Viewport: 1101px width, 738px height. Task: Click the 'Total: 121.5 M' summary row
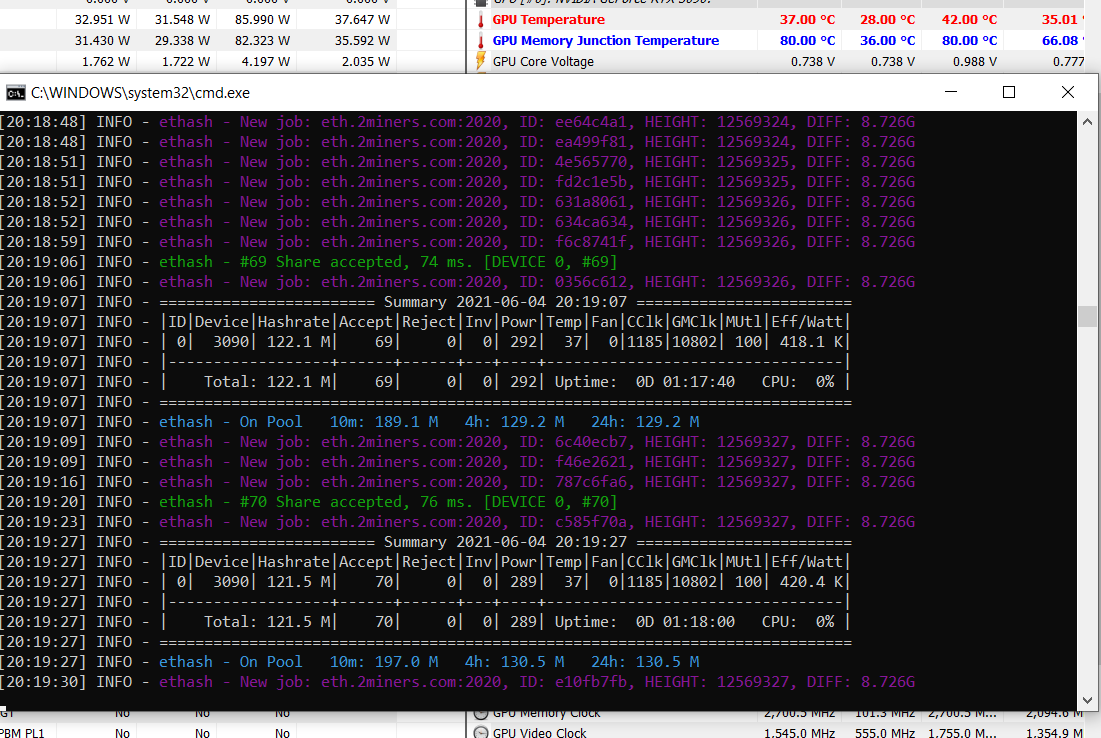click(426, 622)
